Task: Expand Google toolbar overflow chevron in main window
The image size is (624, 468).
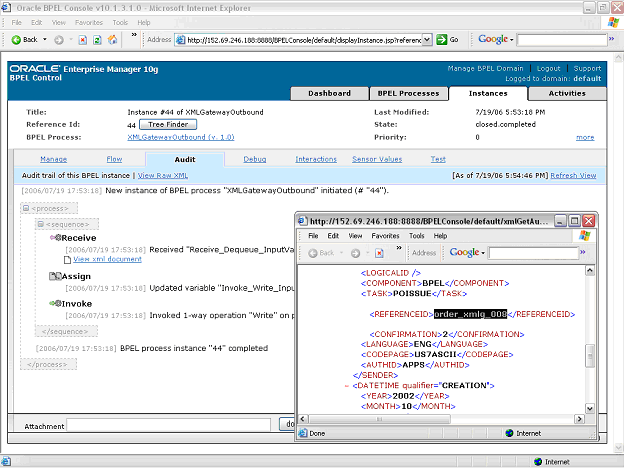Action: [612, 39]
